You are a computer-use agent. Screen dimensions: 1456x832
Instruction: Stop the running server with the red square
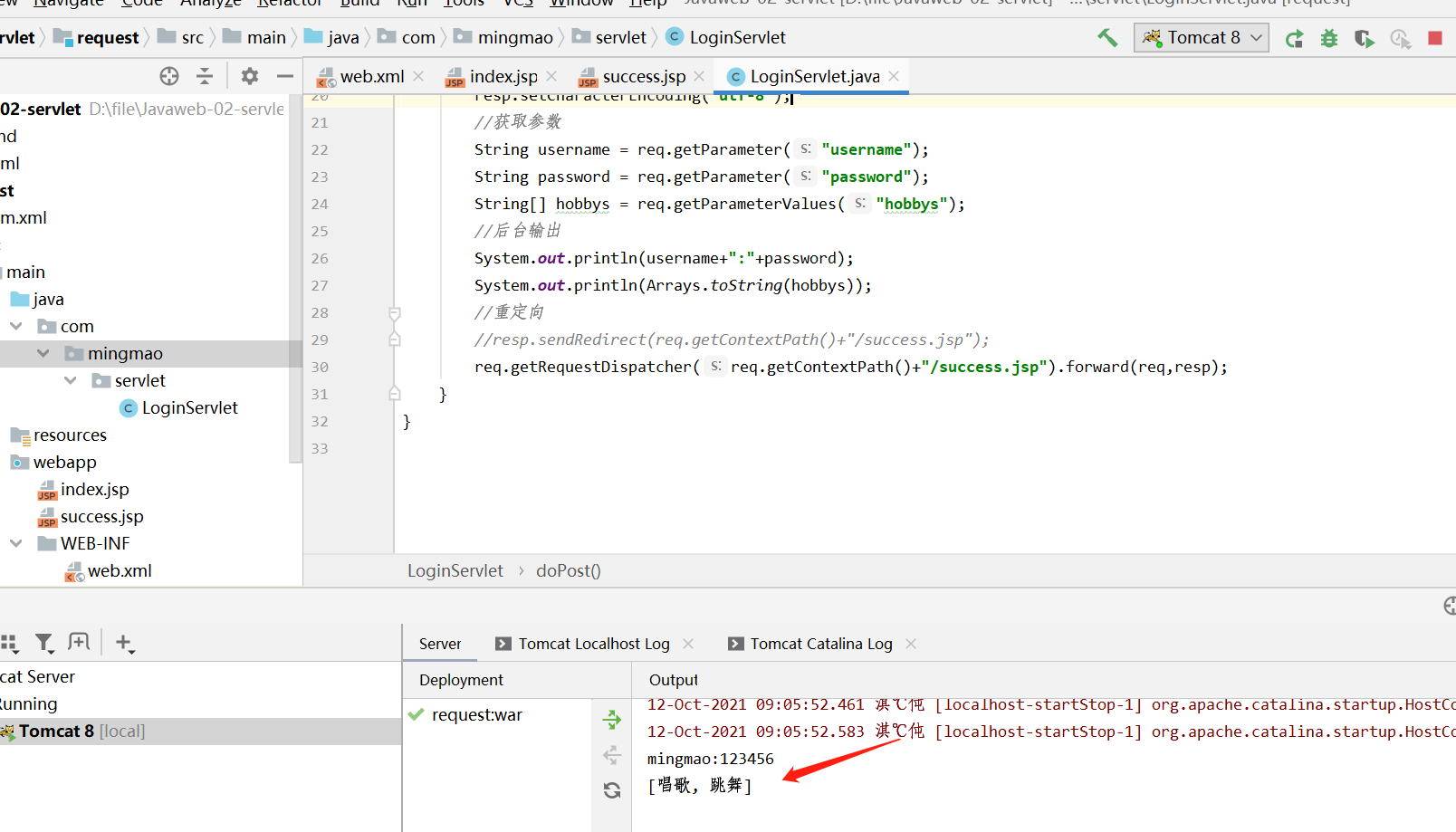click(1435, 38)
